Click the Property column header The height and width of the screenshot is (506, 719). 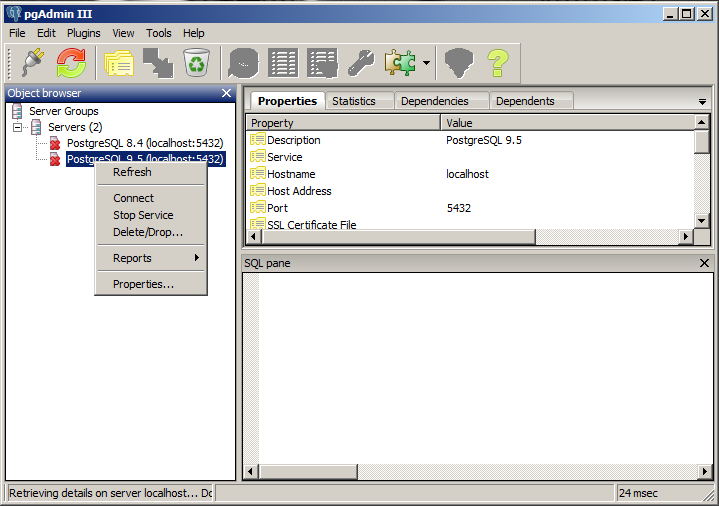pyautogui.click(x=343, y=123)
